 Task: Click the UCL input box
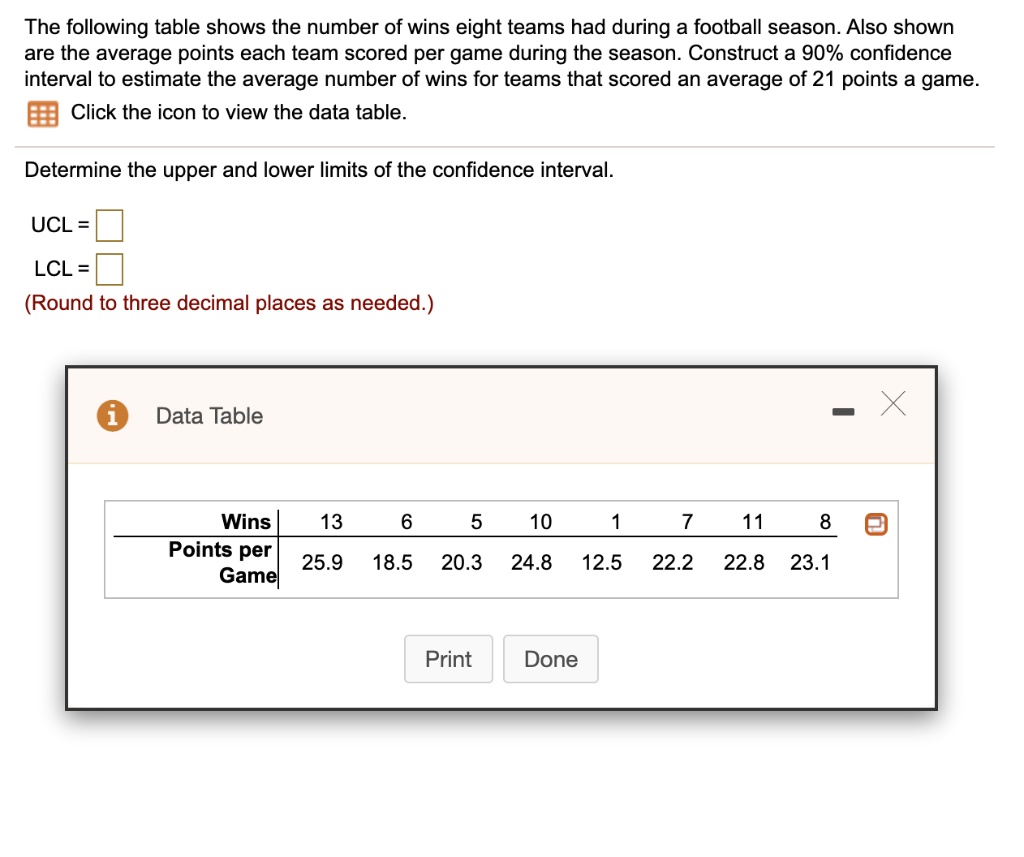pyautogui.click(x=109, y=225)
